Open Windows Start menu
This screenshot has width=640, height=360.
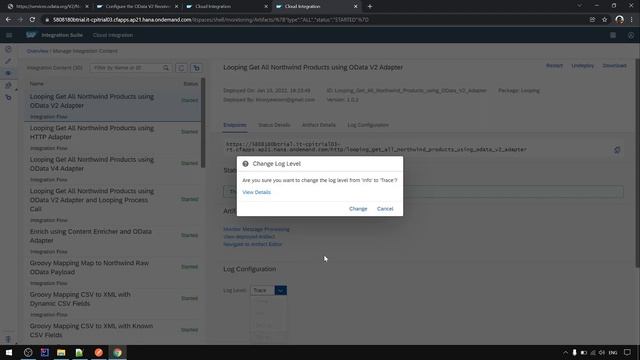tap(9, 352)
